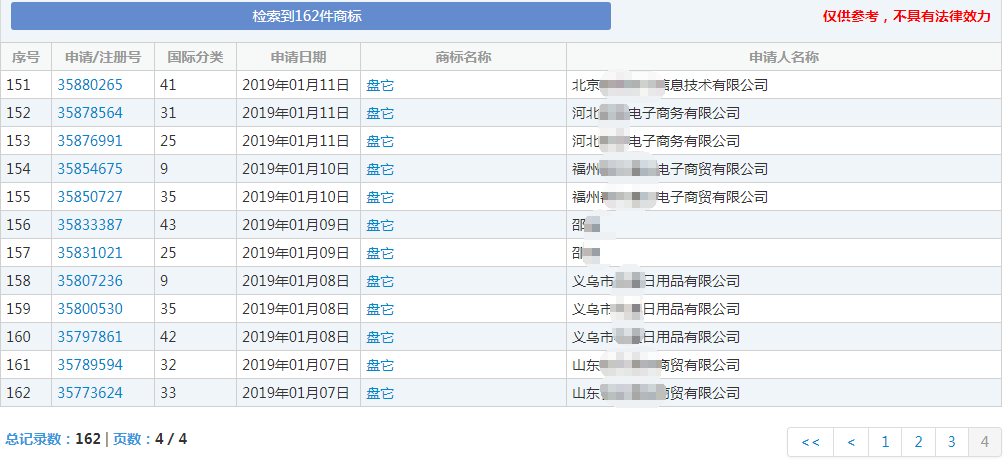Click application date in row 160

click(x=295, y=337)
